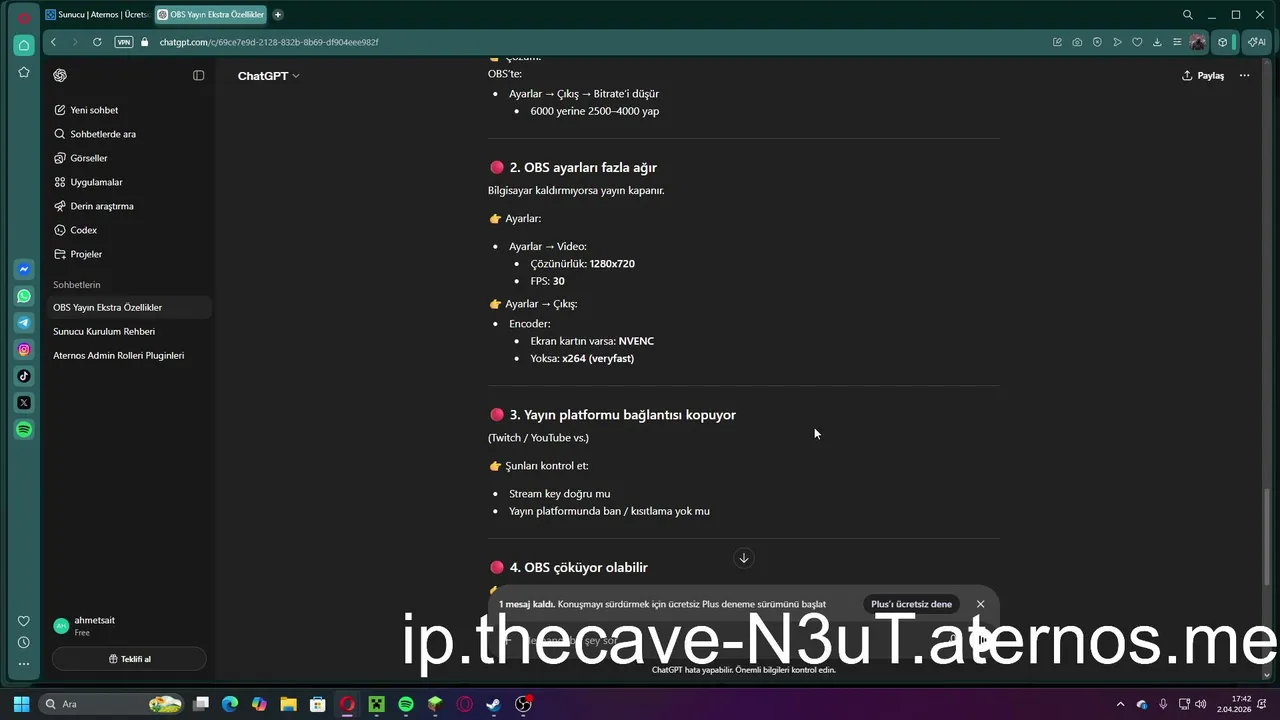Show hidden system tray icons
The height and width of the screenshot is (720, 1280).
(1120, 704)
